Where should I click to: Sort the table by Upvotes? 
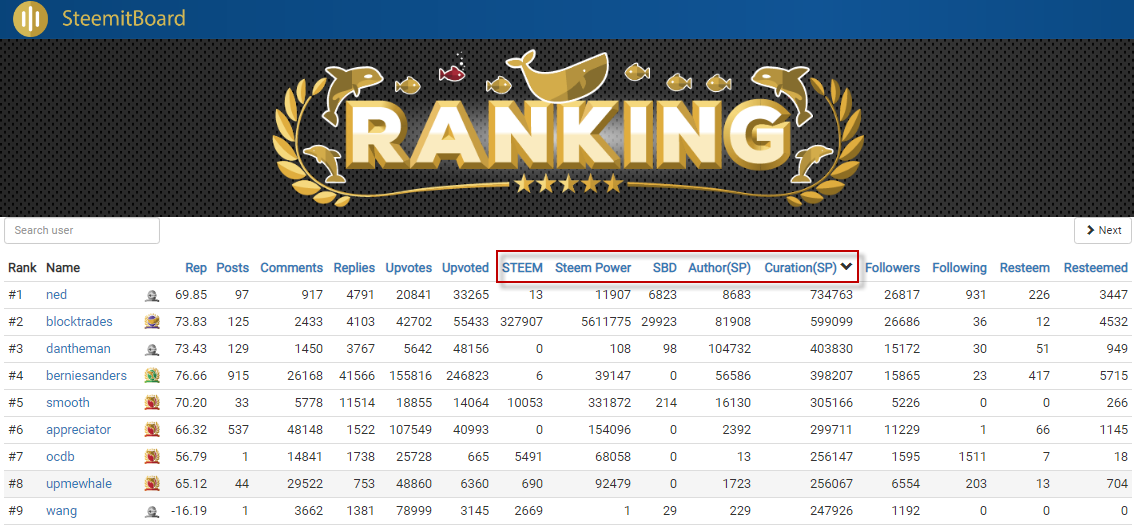[x=409, y=268]
